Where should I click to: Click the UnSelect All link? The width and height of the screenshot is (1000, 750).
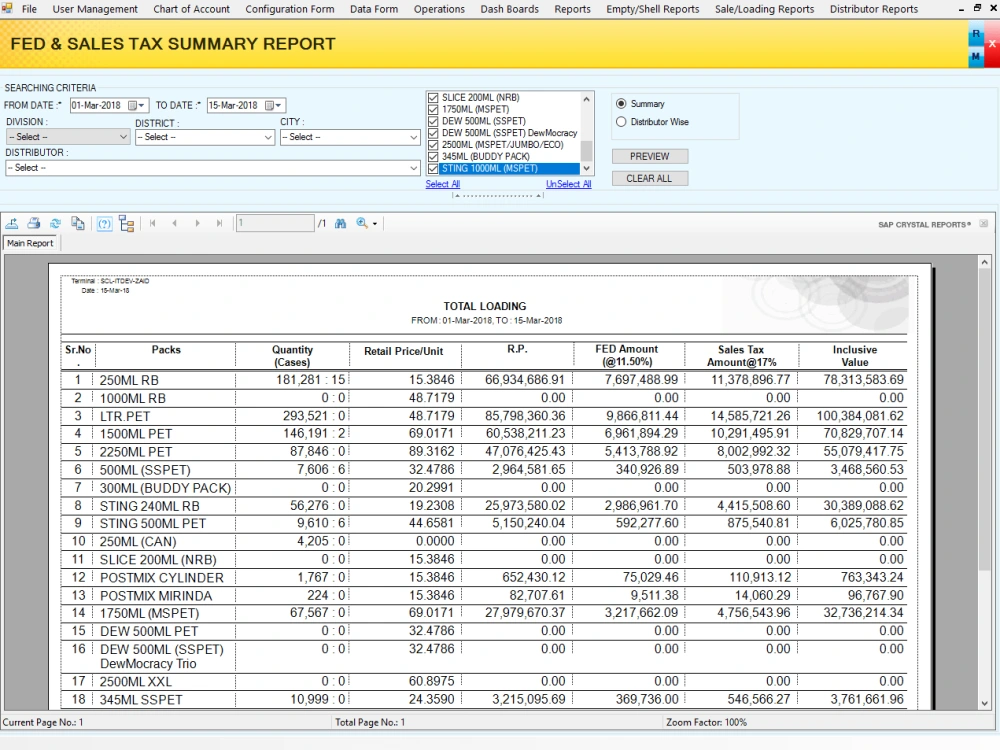point(568,184)
